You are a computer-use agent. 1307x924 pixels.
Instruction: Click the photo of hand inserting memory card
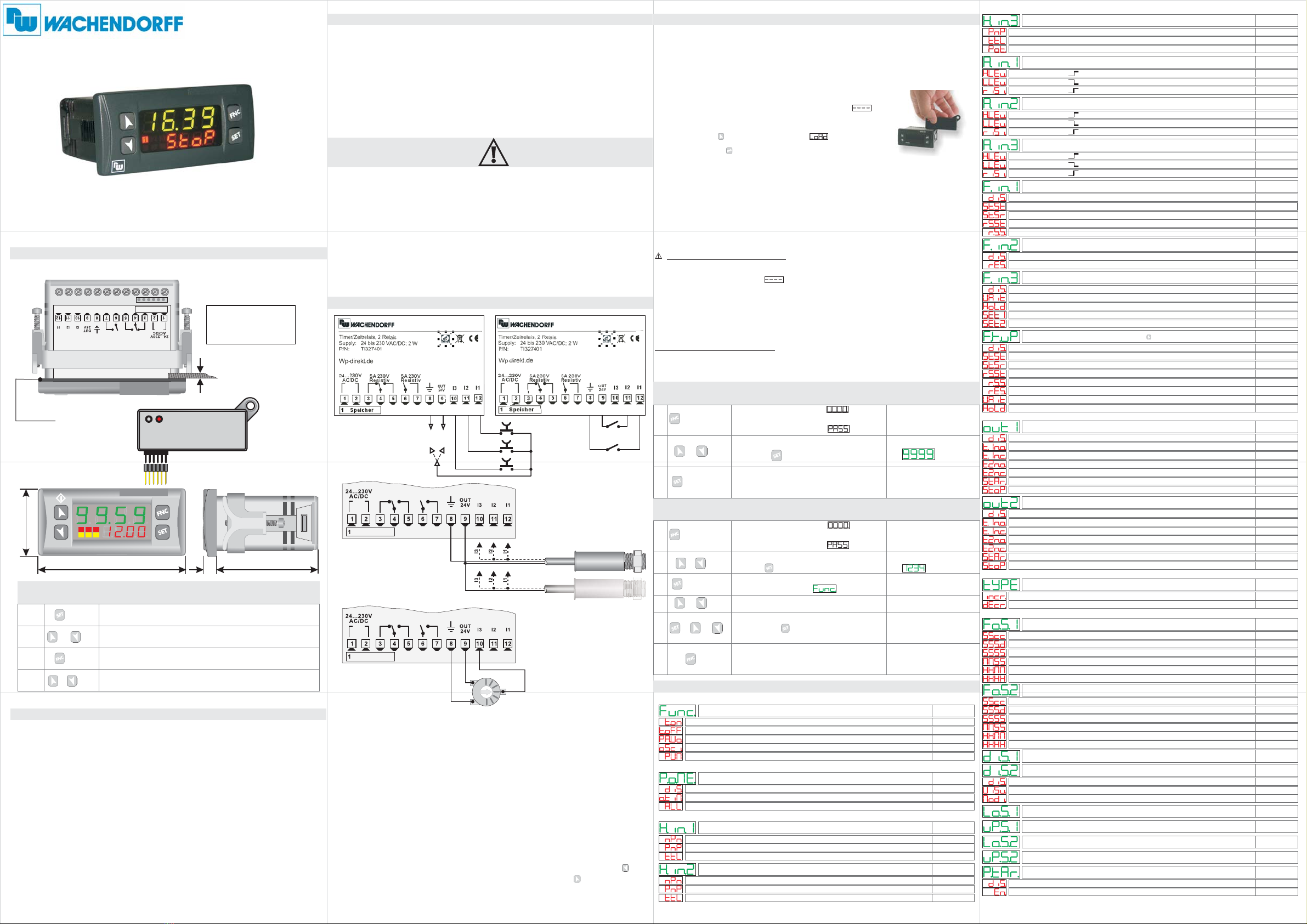coord(930,122)
